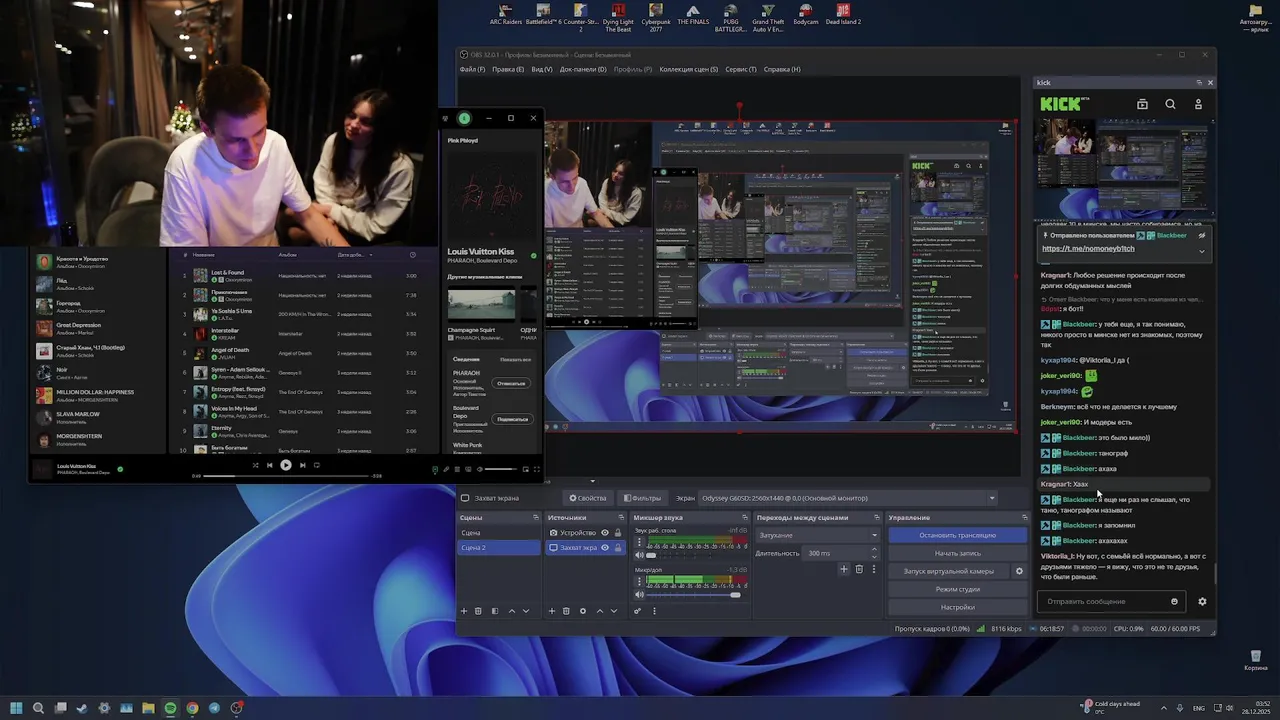The width and height of the screenshot is (1280, 720).
Task: Open Telegram from the Windows taskbar
Action: (x=214, y=708)
